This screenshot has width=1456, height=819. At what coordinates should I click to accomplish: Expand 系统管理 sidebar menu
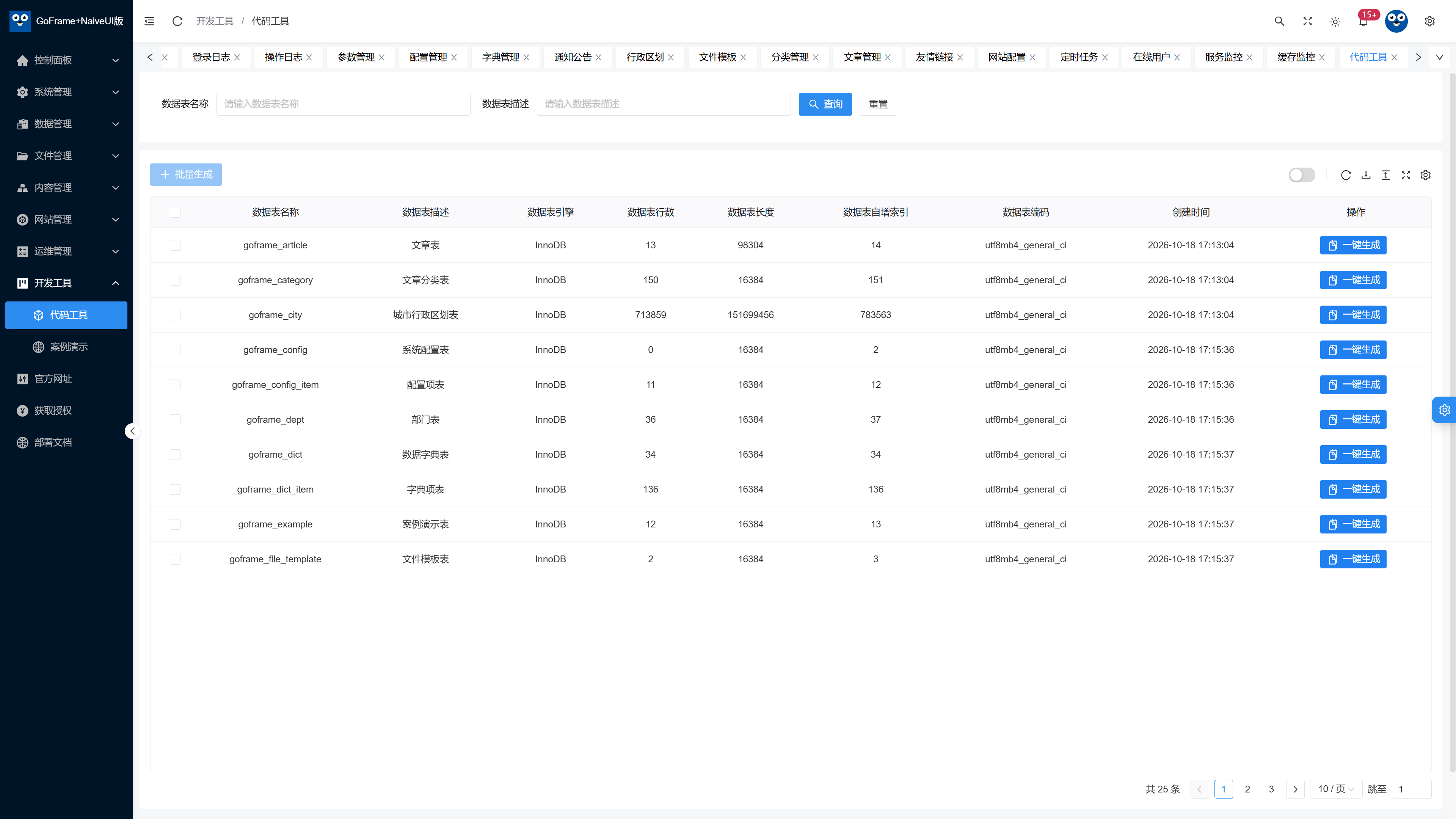coord(66,92)
